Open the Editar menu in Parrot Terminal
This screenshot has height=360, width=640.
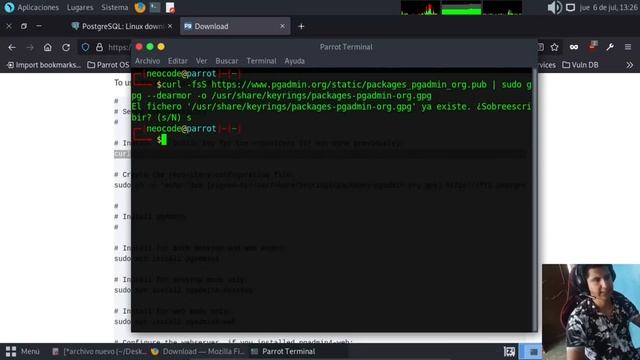(x=178, y=61)
